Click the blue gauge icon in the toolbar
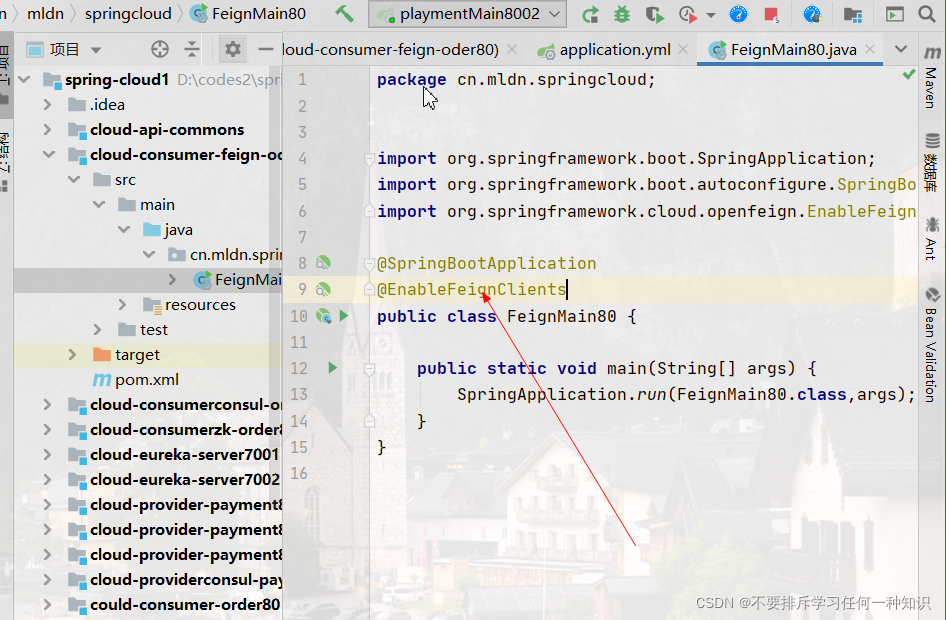946x620 pixels. [x=738, y=14]
